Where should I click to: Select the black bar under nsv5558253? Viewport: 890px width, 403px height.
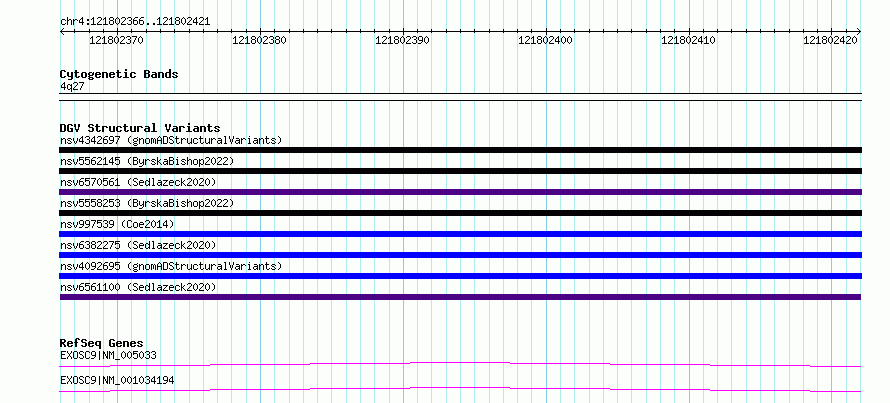[x=460, y=213]
